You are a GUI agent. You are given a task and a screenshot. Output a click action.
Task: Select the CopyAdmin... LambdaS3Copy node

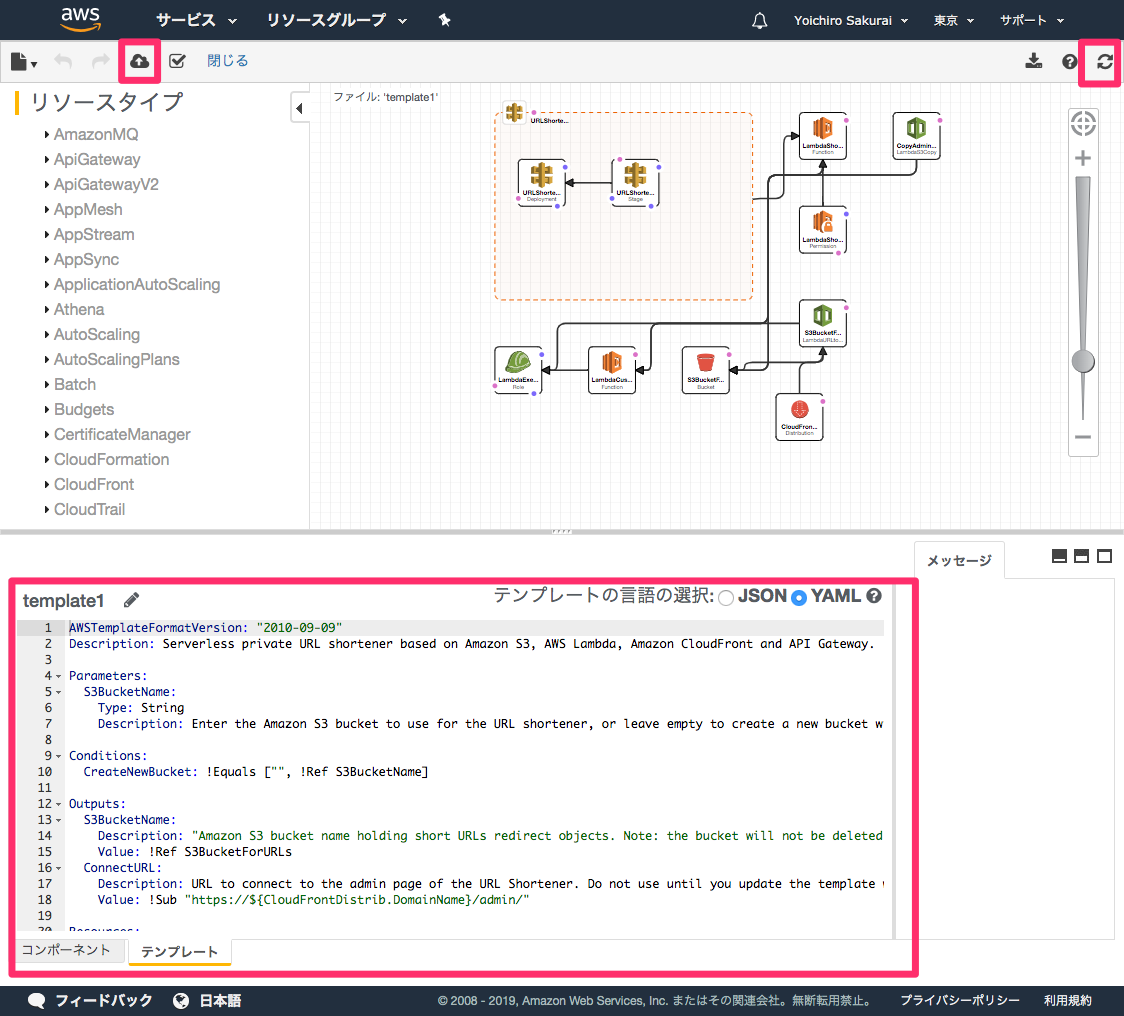click(x=916, y=136)
